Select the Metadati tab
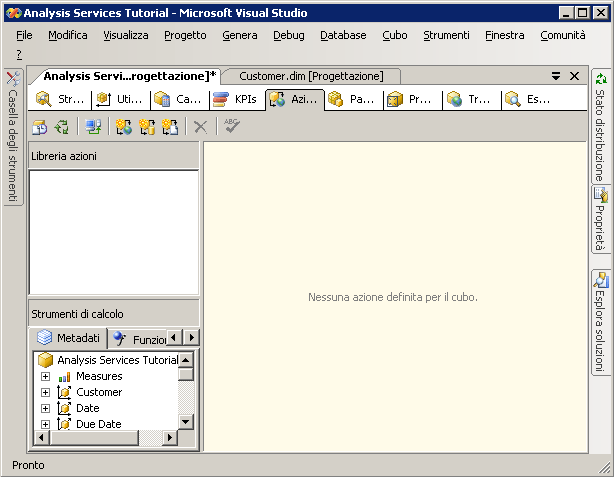Screen dimensions: 614x477 tap(68, 339)
